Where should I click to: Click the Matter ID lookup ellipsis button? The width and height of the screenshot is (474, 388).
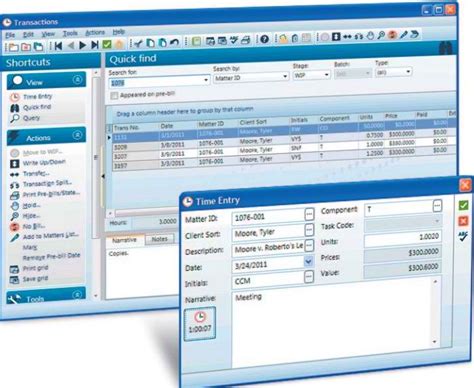click(309, 214)
